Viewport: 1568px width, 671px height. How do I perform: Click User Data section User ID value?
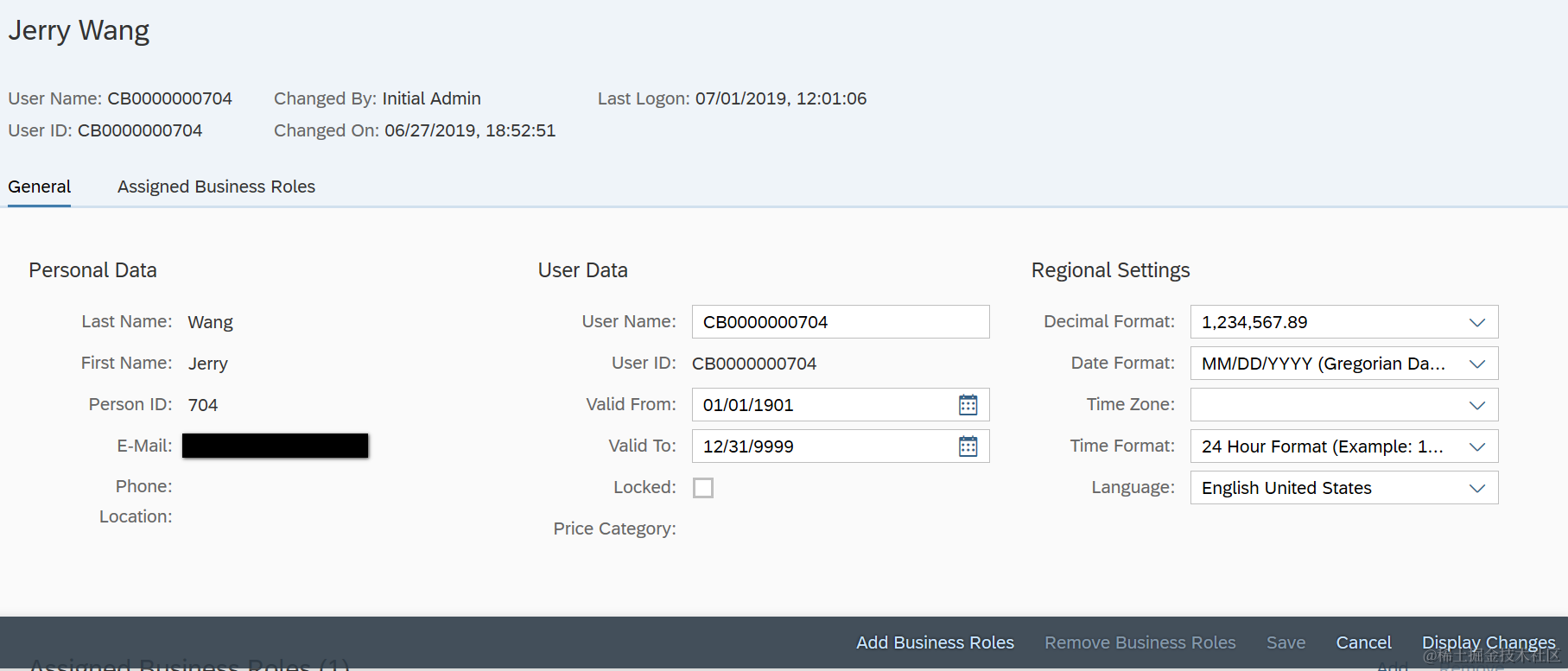point(754,364)
